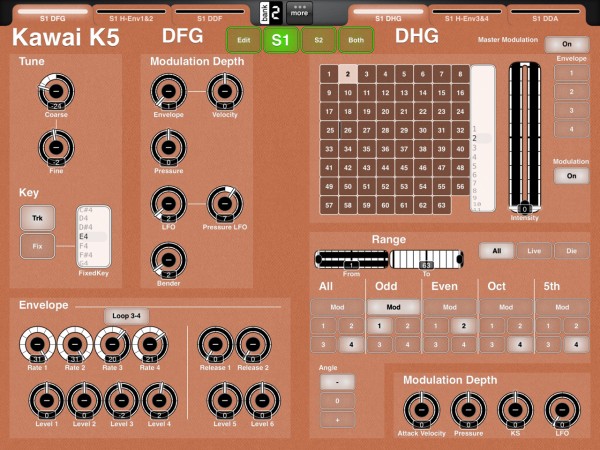Click the Level 4 knob
Image resolution: width=600 pixels, height=450 pixels.
159,401
